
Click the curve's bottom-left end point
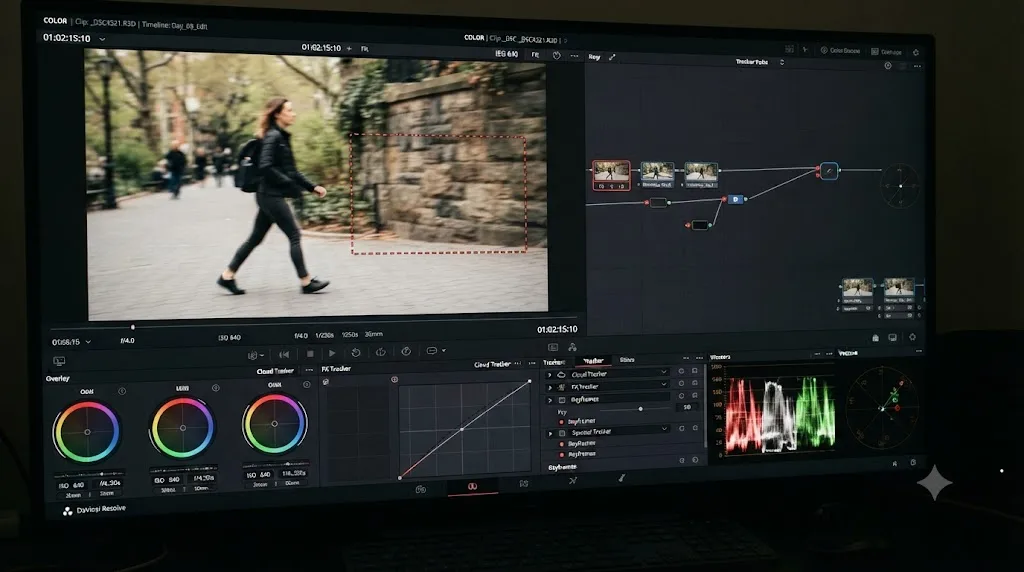click(400, 478)
